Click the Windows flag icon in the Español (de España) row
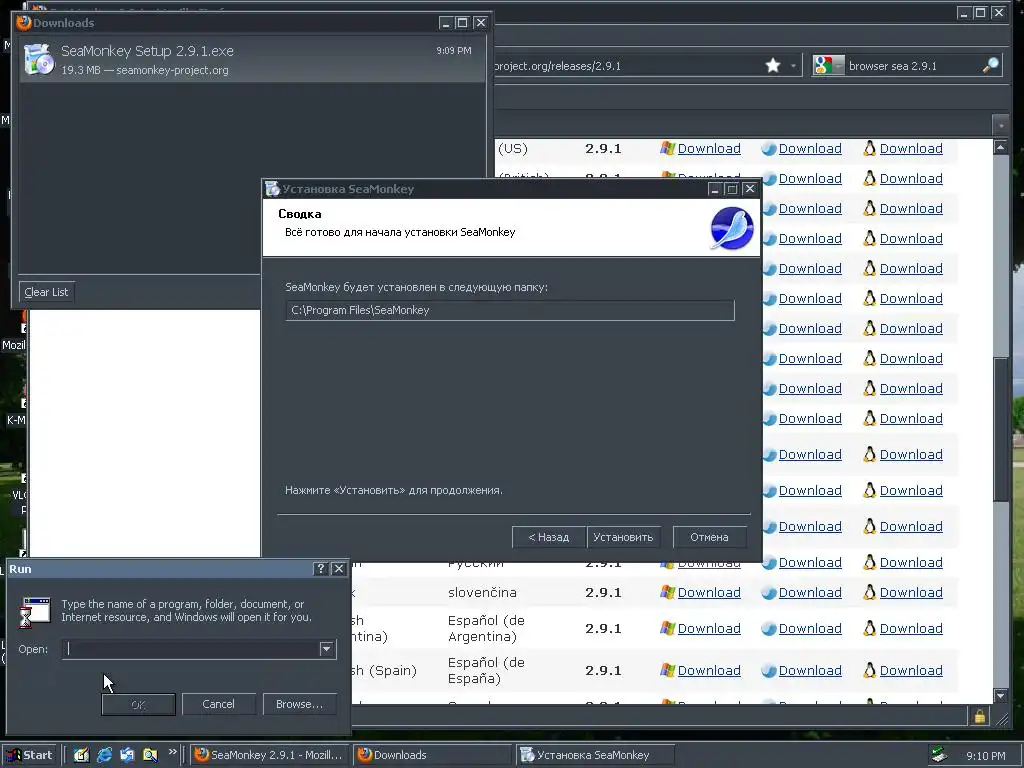This screenshot has width=1024, height=768. pyautogui.click(x=667, y=670)
